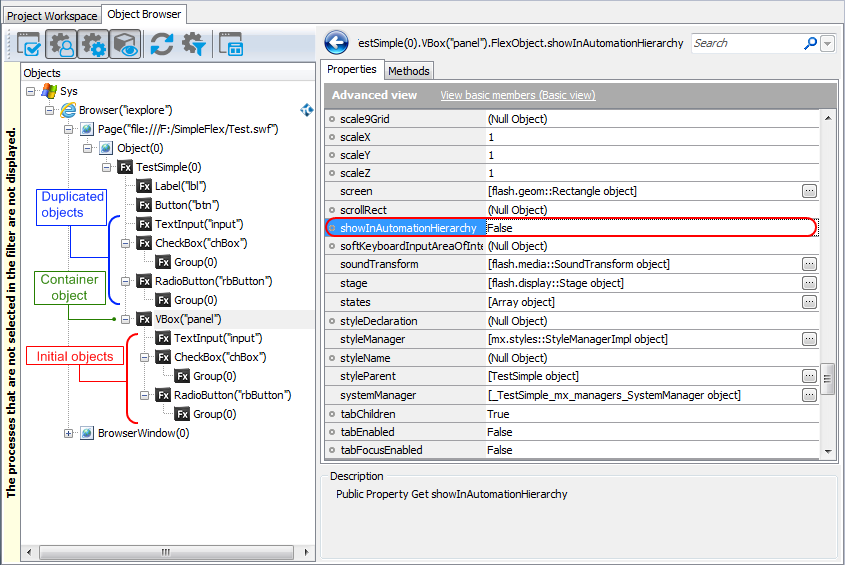
Task: Click the magnifier search icon
Action: [810, 44]
